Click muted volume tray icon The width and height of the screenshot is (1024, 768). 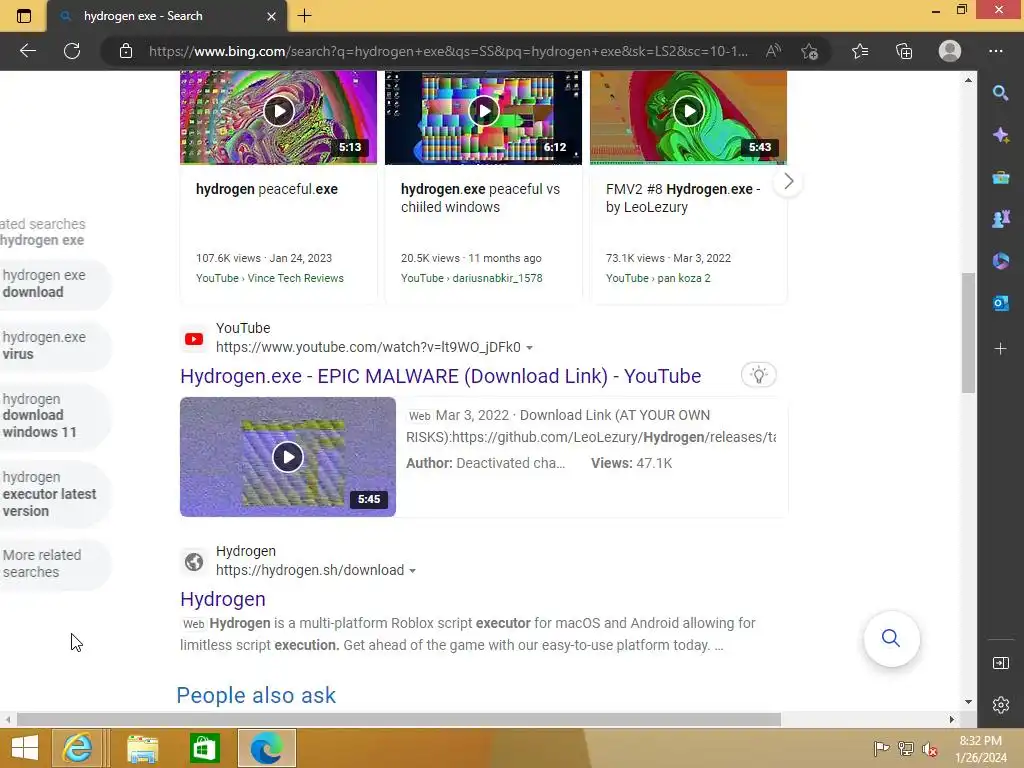coord(930,749)
